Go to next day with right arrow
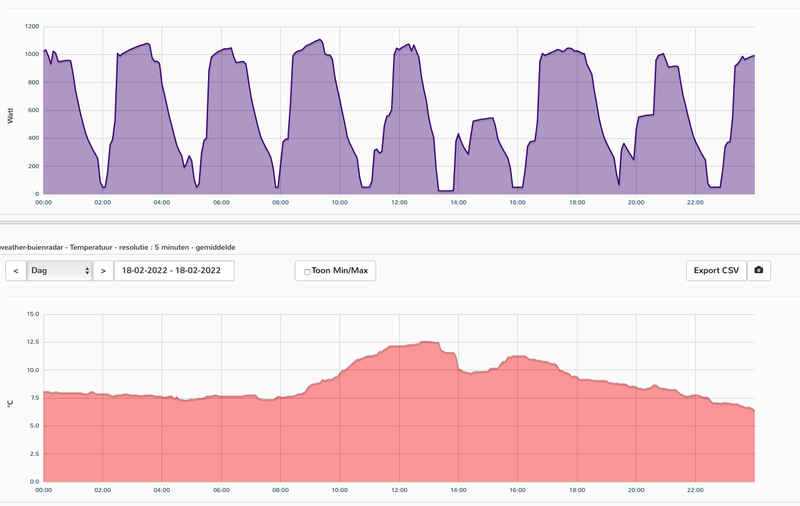Screen dimensions: 800x506 pos(103,271)
